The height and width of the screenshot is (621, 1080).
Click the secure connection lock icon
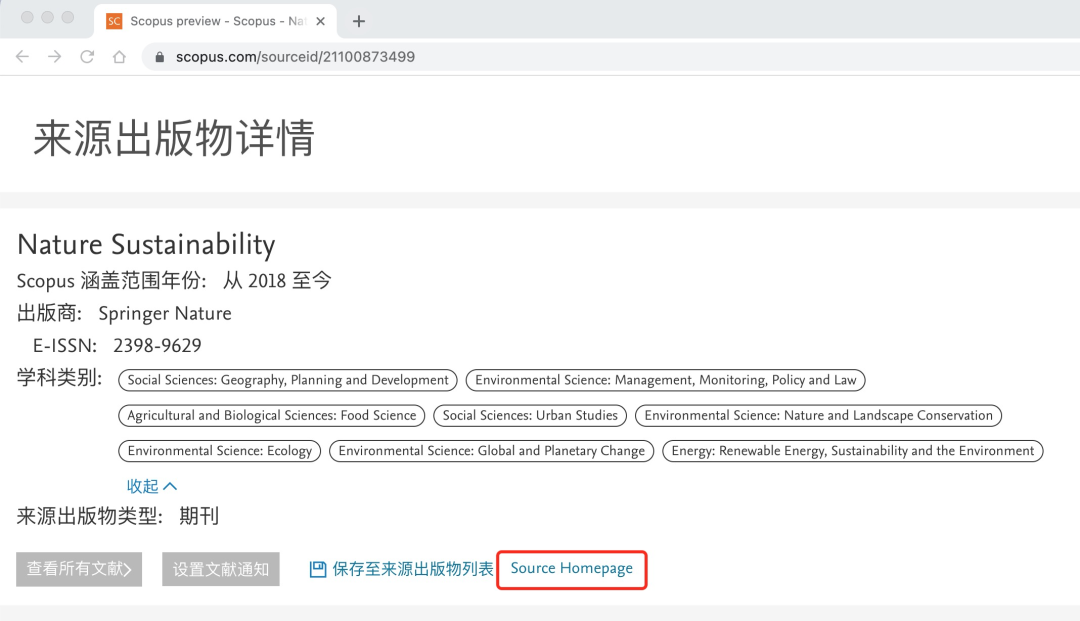click(x=158, y=57)
